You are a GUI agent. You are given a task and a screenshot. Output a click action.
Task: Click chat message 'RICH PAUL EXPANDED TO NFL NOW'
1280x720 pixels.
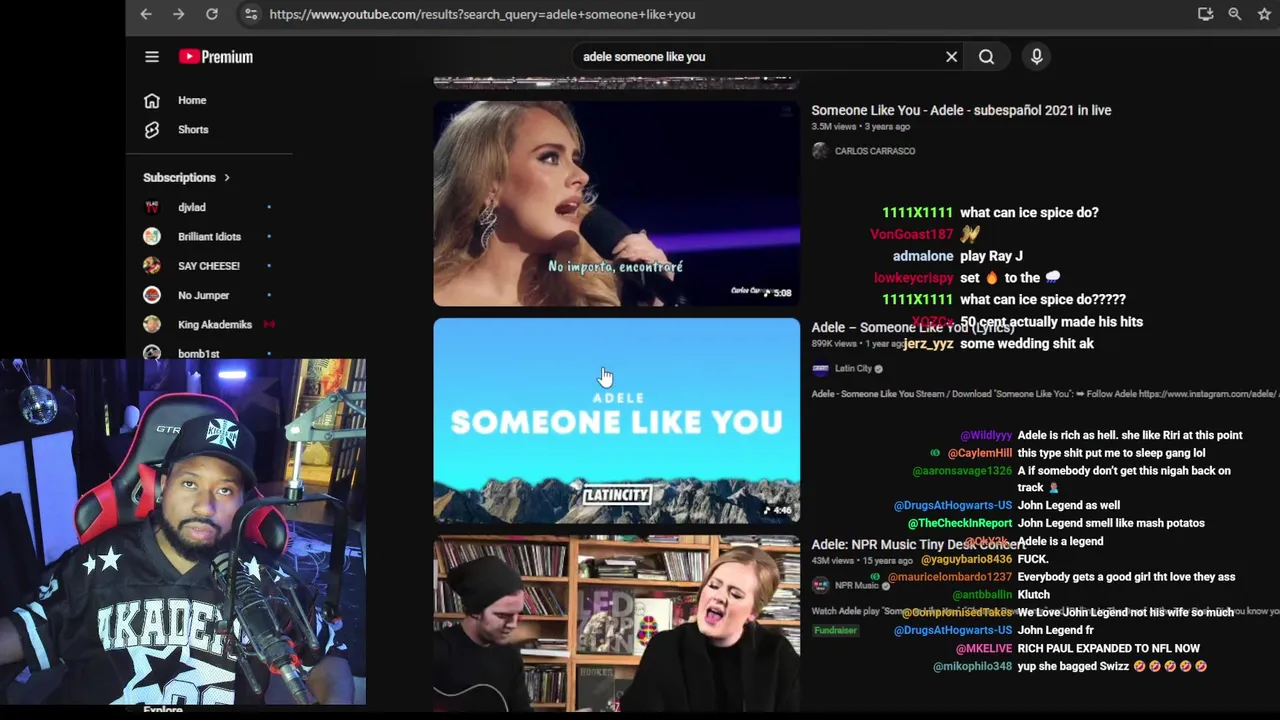click(1108, 648)
